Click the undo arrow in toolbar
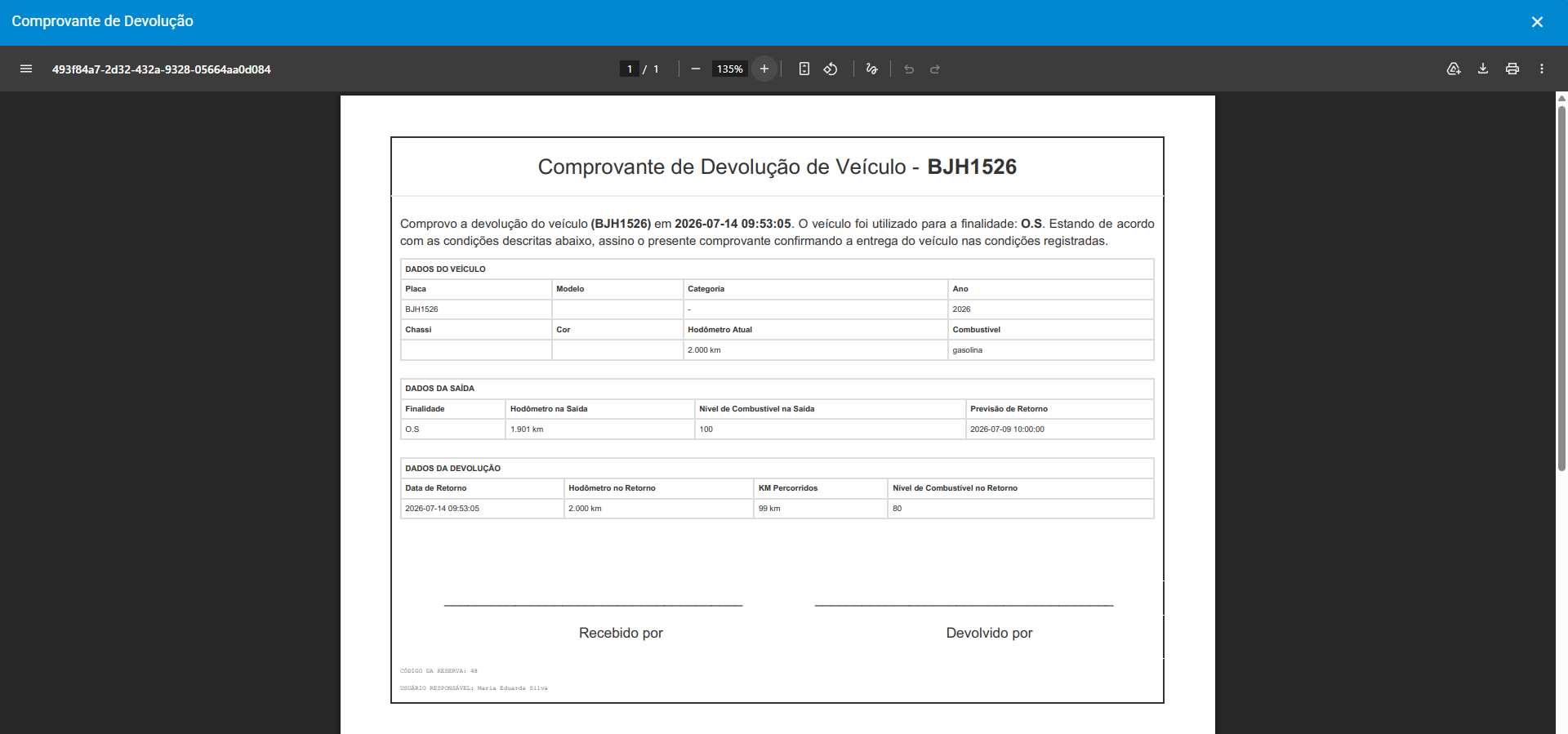The image size is (1568, 734). point(909,69)
